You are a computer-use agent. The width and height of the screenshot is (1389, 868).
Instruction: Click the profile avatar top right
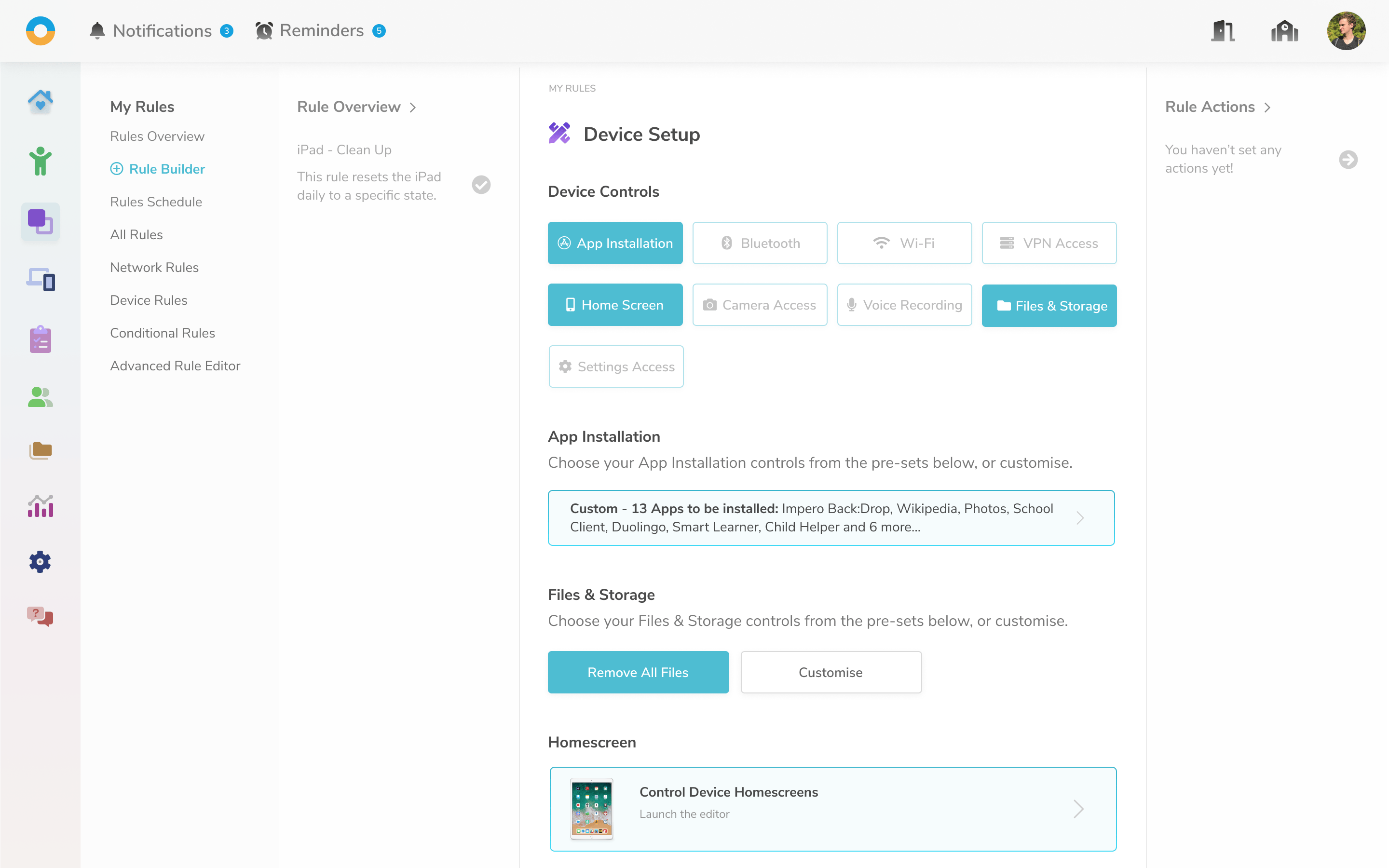[1347, 30]
